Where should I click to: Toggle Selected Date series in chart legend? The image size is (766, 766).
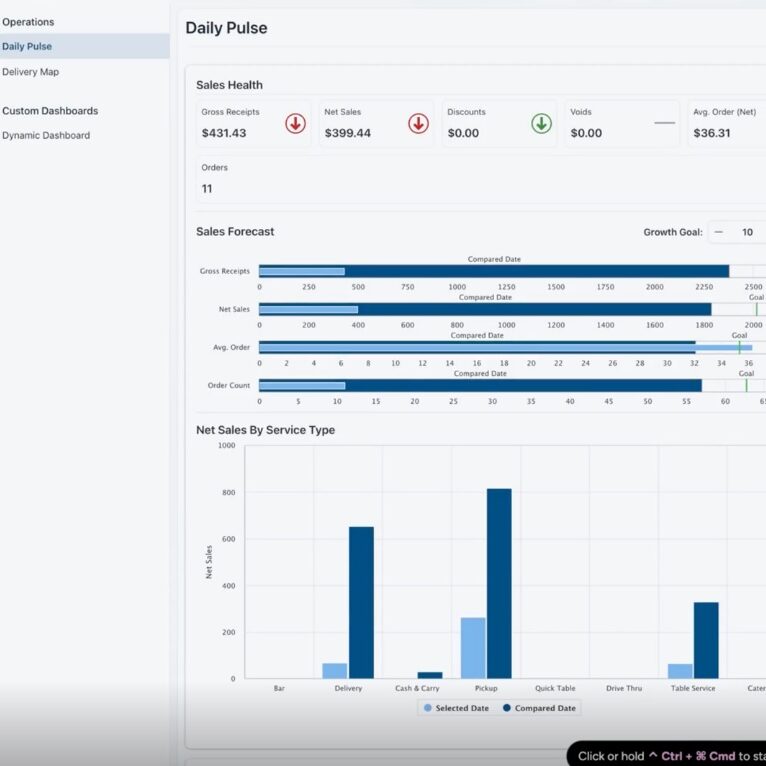pos(457,708)
